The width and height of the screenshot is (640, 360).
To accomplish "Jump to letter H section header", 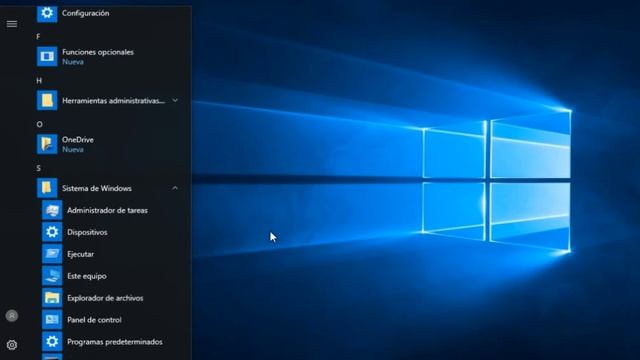I will (39, 80).
